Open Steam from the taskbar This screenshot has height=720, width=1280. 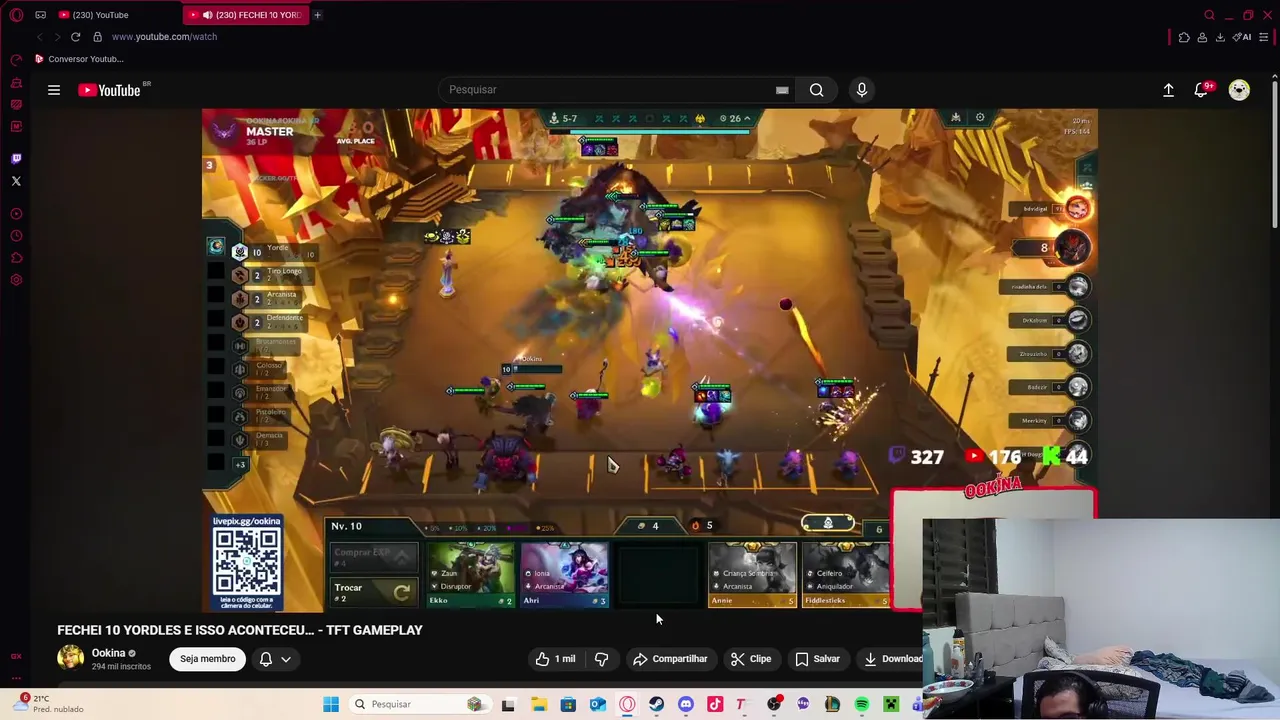click(656, 704)
